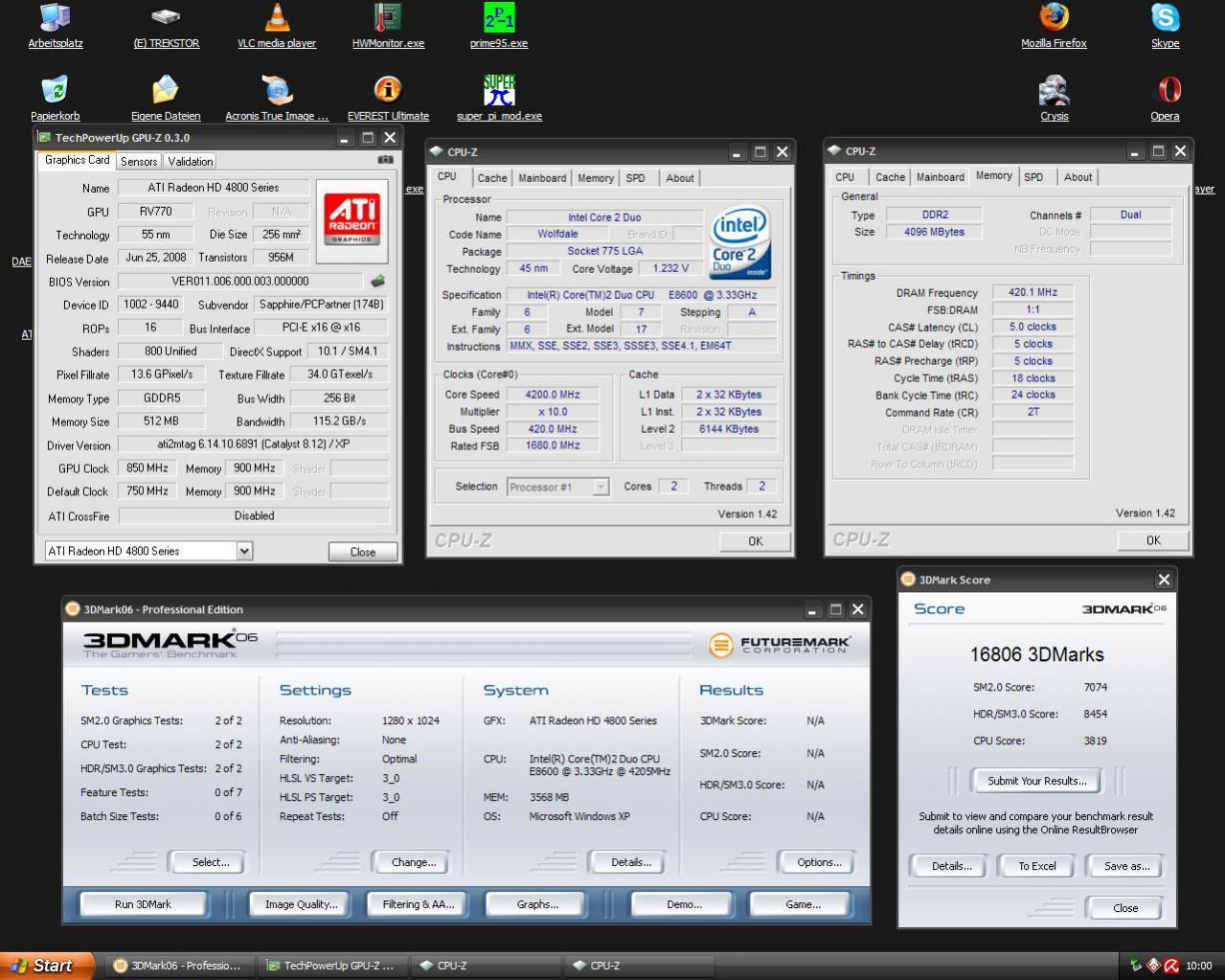Click the second system tray icon
The height and width of the screenshot is (980, 1225).
click(x=1154, y=966)
